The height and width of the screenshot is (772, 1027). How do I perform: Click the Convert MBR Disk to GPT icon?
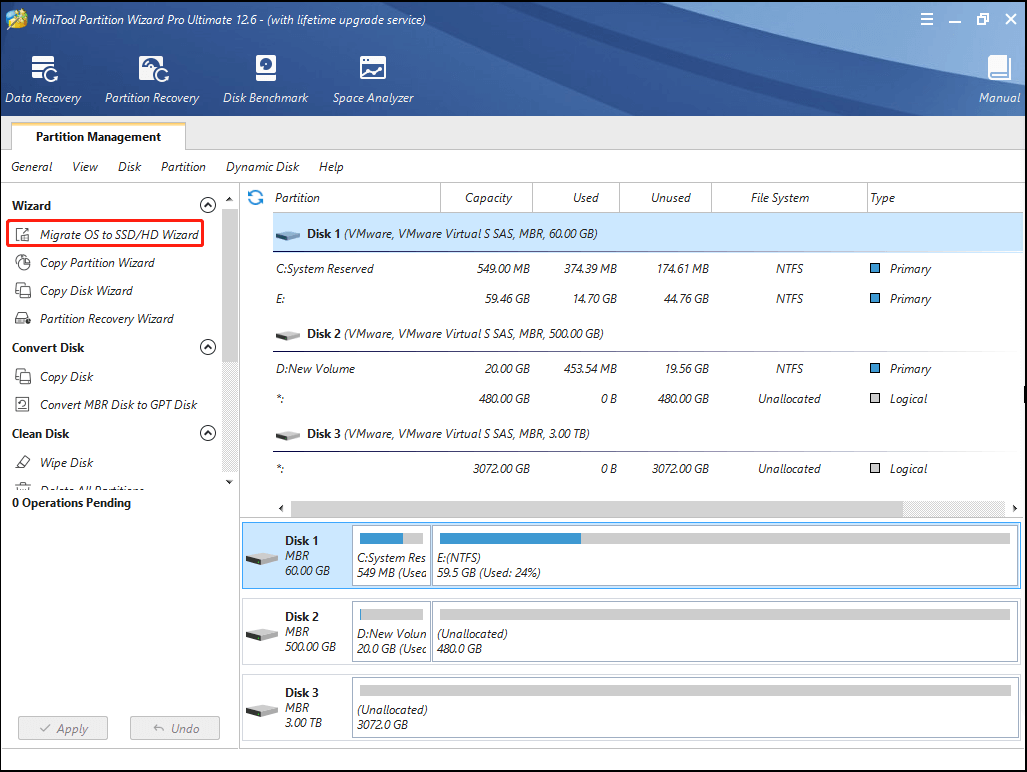click(23, 405)
